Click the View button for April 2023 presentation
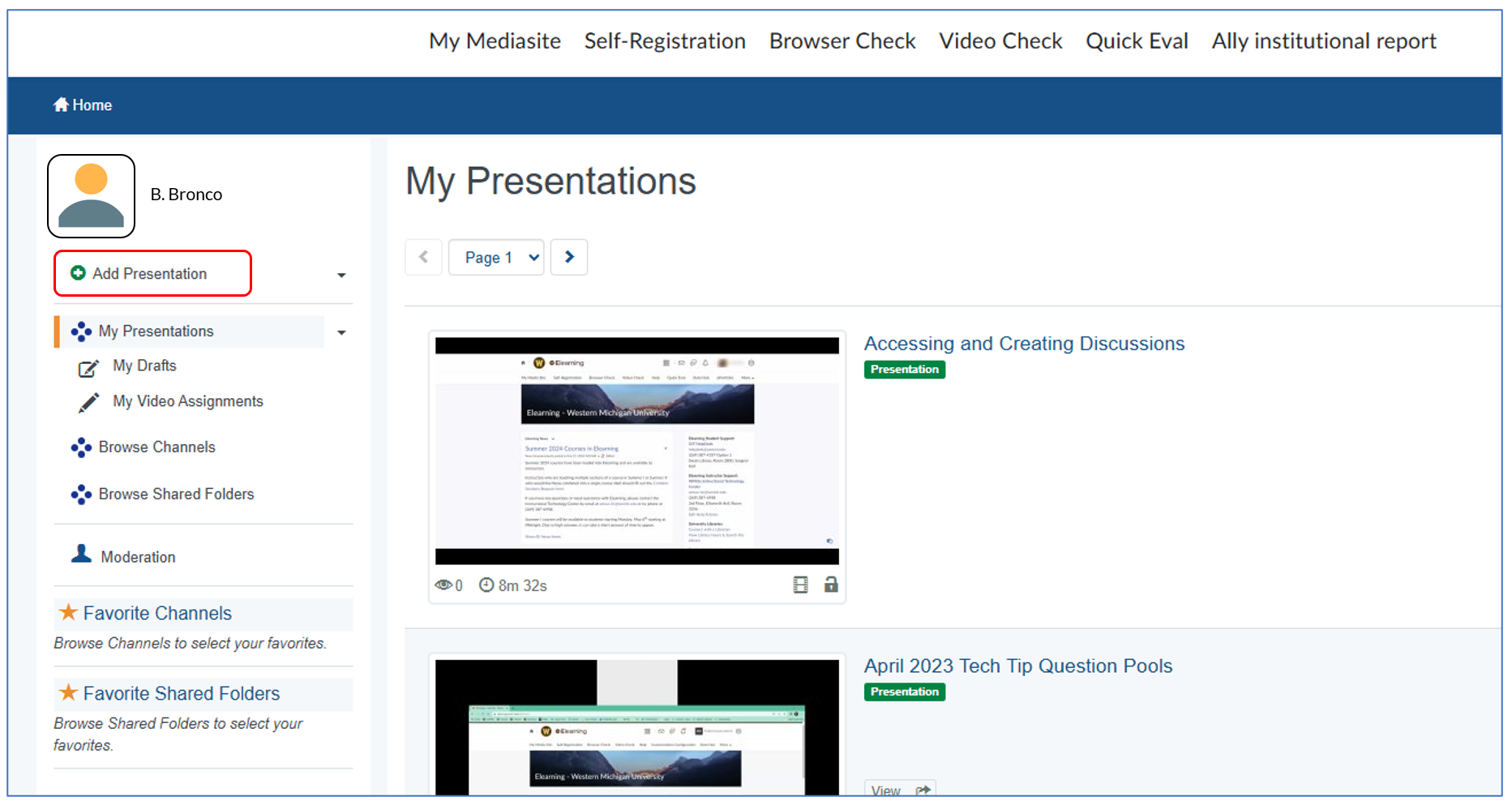 click(900, 789)
